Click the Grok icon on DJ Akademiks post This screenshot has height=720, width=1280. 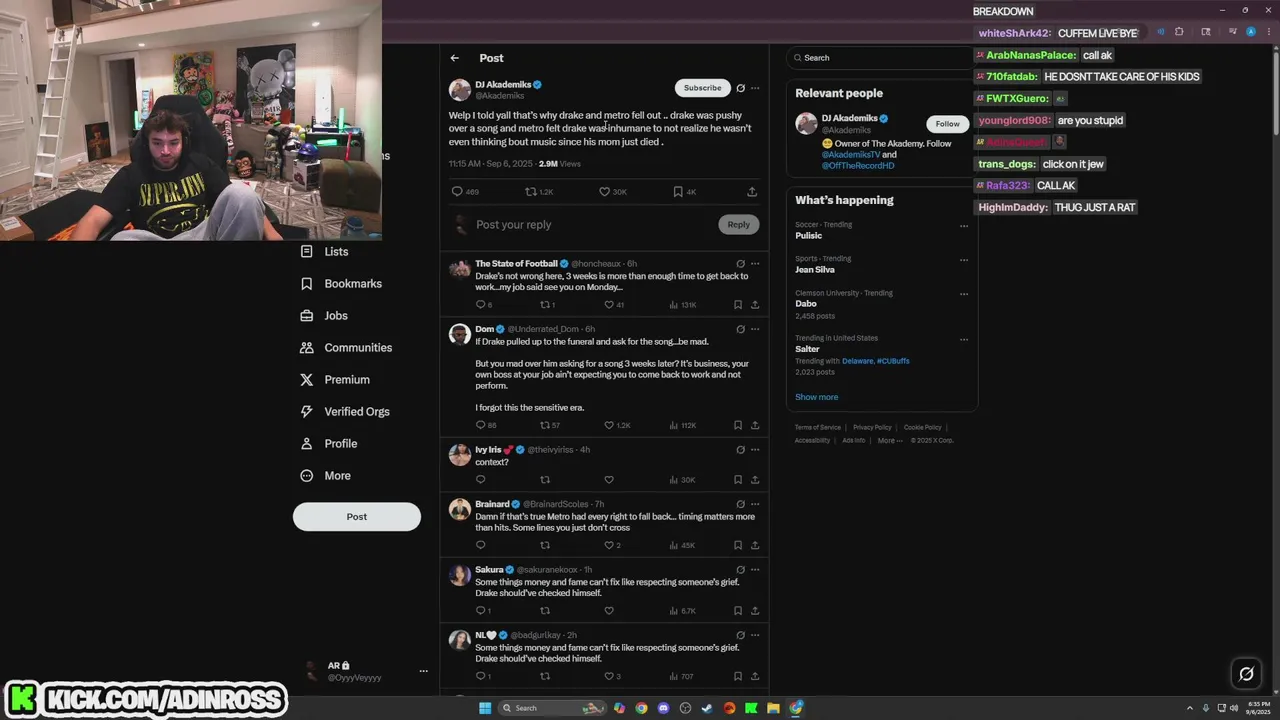coord(740,88)
